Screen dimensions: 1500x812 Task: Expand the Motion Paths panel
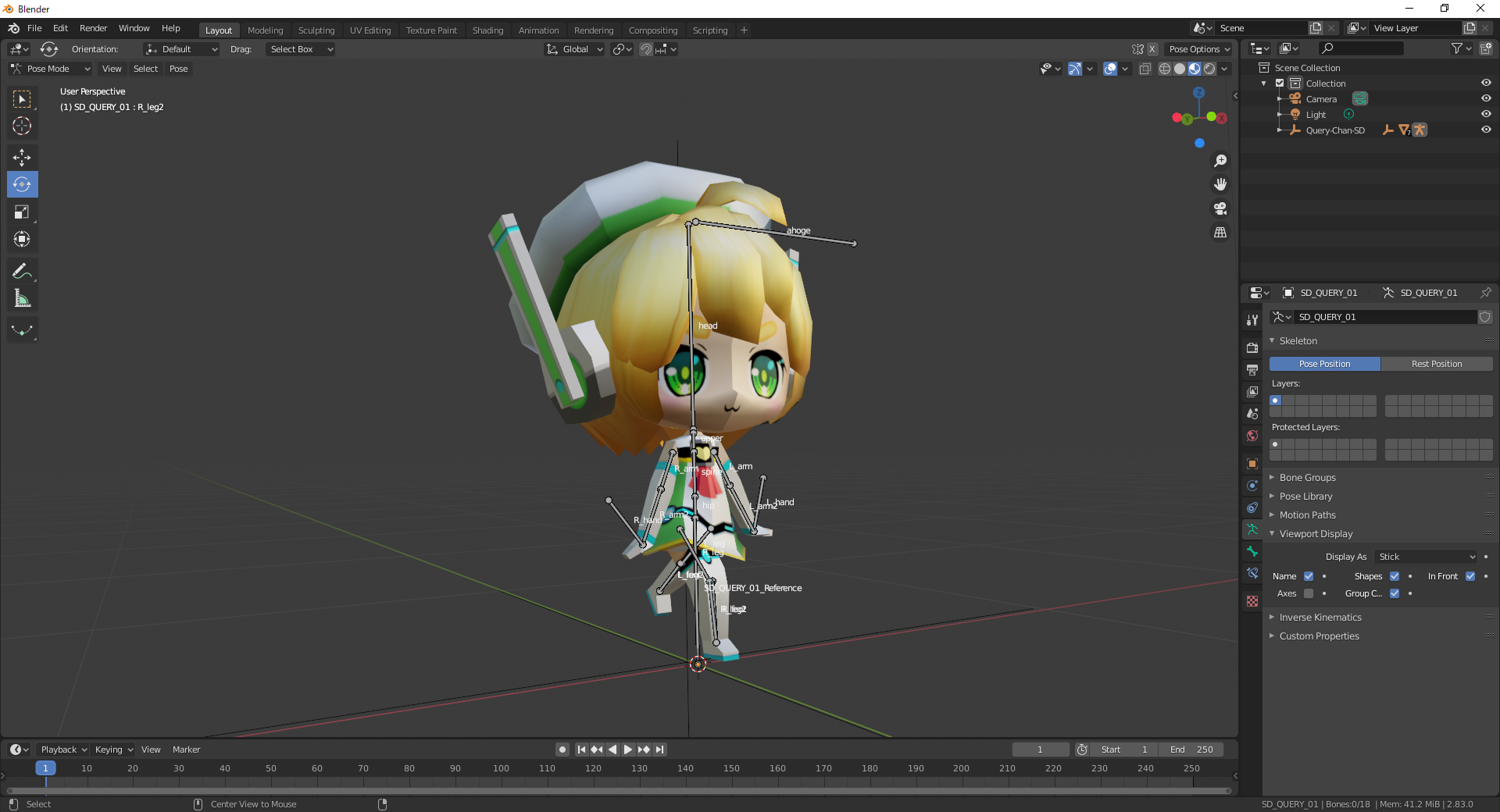tap(1307, 515)
